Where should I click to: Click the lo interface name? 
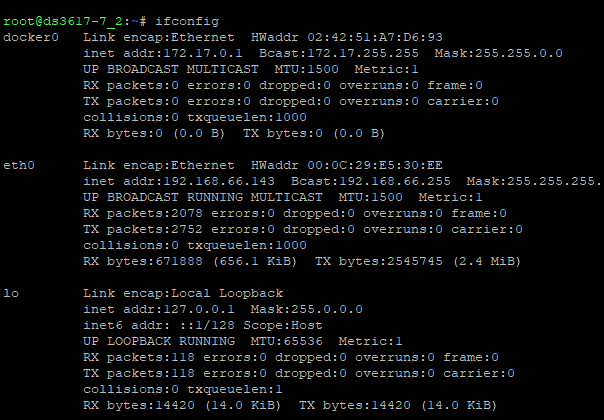click(x=11, y=293)
